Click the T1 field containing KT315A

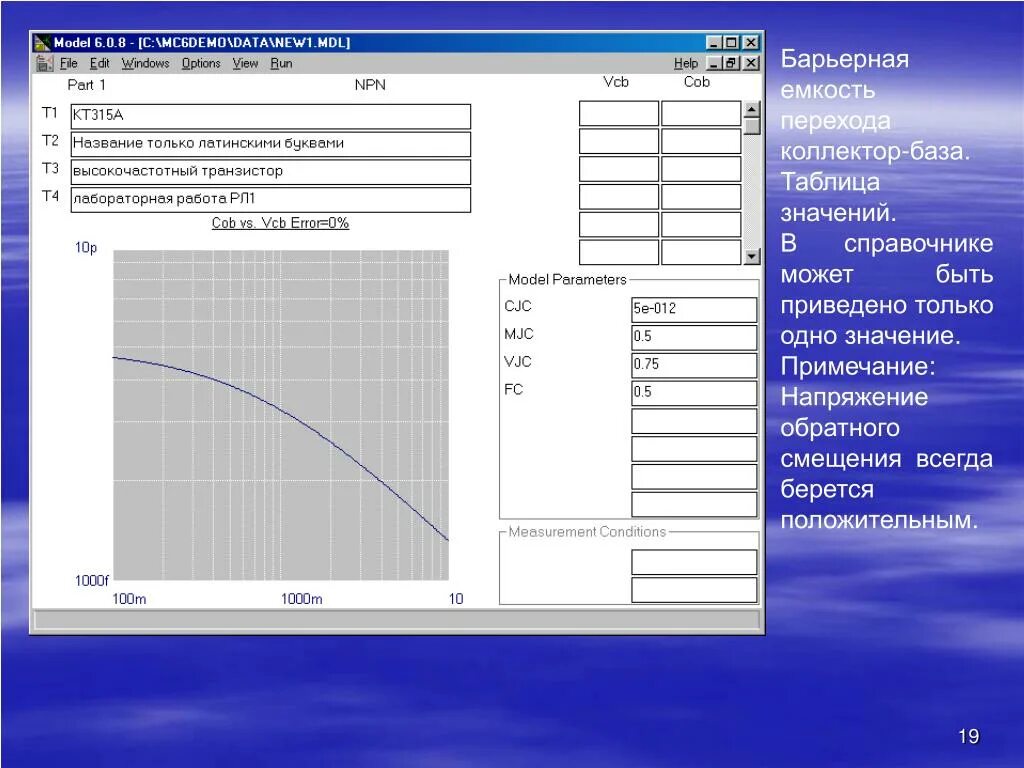270,116
